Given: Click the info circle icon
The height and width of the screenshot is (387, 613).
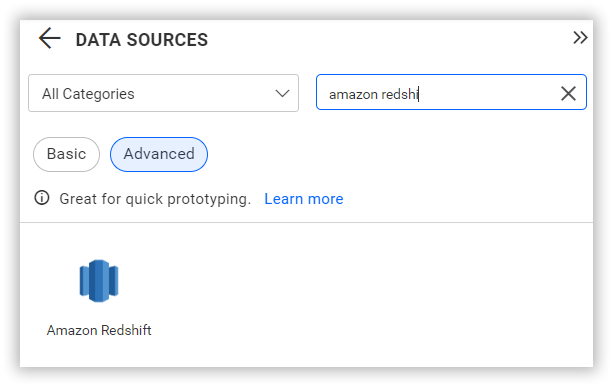Looking at the screenshot, I should tap(42, 198).
